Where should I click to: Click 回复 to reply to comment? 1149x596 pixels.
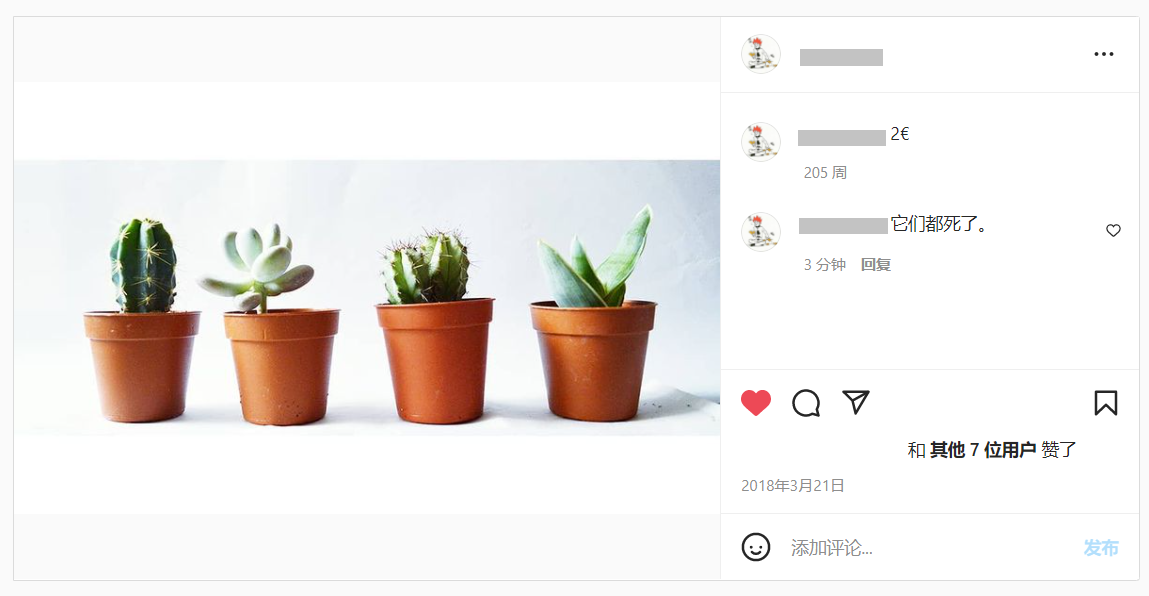point(876,265)
